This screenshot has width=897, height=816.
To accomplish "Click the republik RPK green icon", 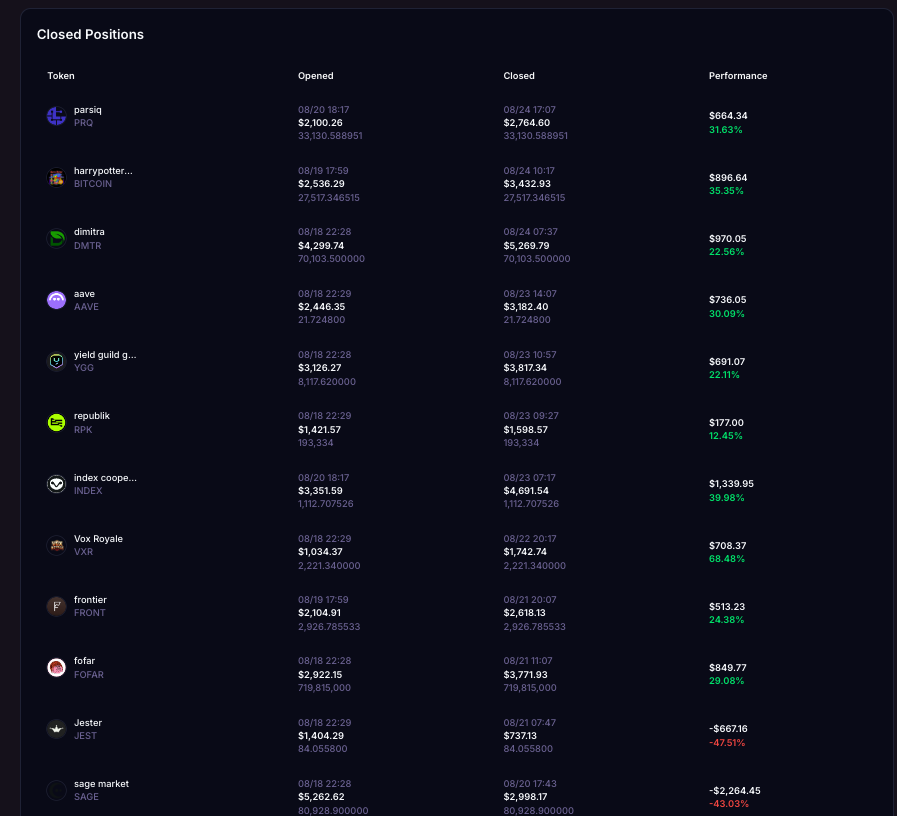I will pyautogui.click(x=56, y=422).
